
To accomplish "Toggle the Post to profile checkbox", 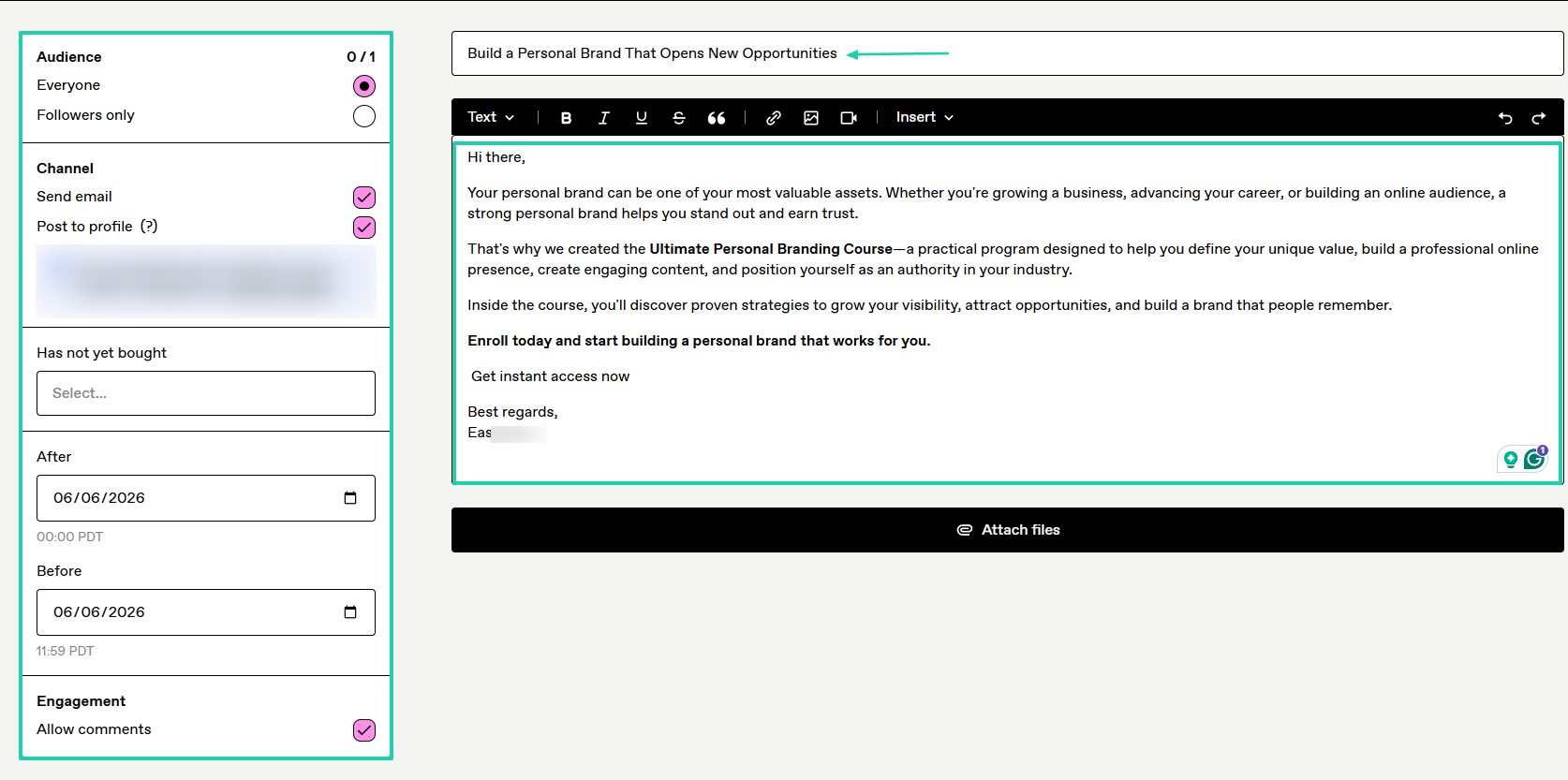I will click(364, 228).
